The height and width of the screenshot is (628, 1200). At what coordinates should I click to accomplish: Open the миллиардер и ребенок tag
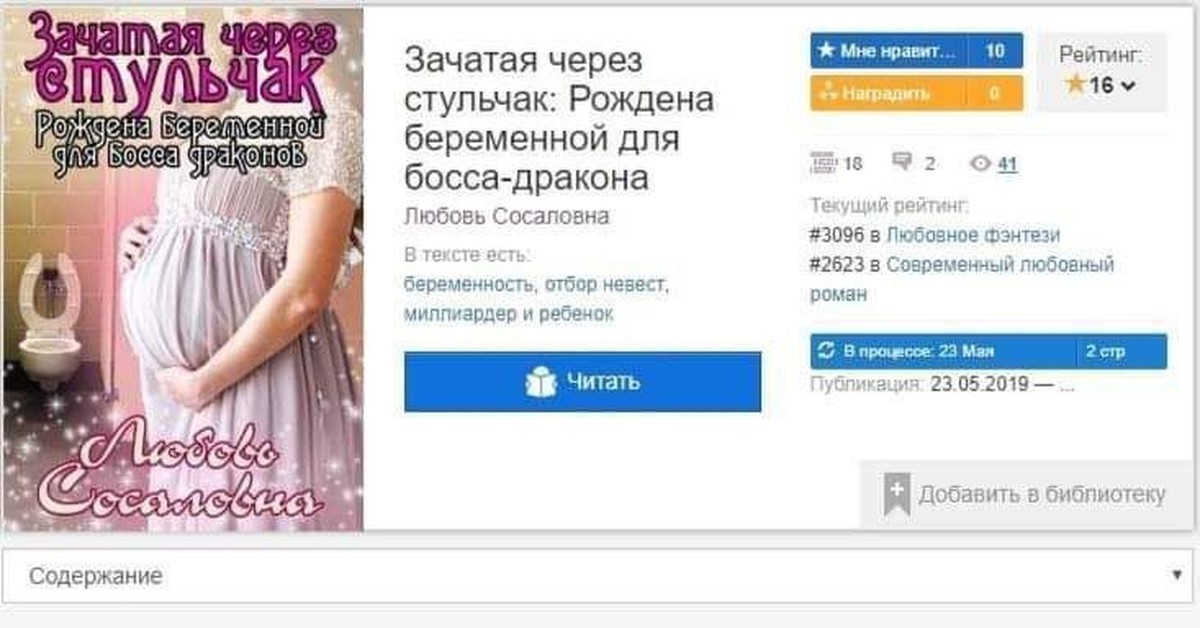pyautogui.click(x=509, y=314)
